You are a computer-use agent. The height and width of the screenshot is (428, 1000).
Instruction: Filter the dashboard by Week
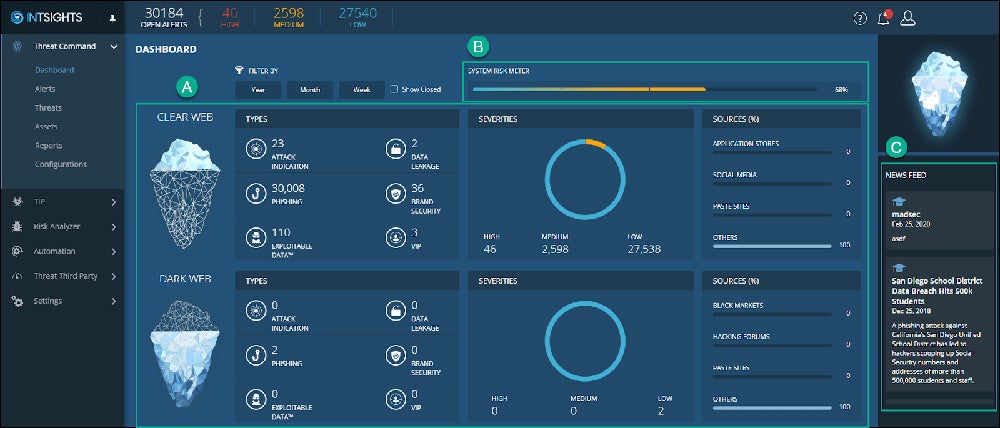[x=361, y=89]
